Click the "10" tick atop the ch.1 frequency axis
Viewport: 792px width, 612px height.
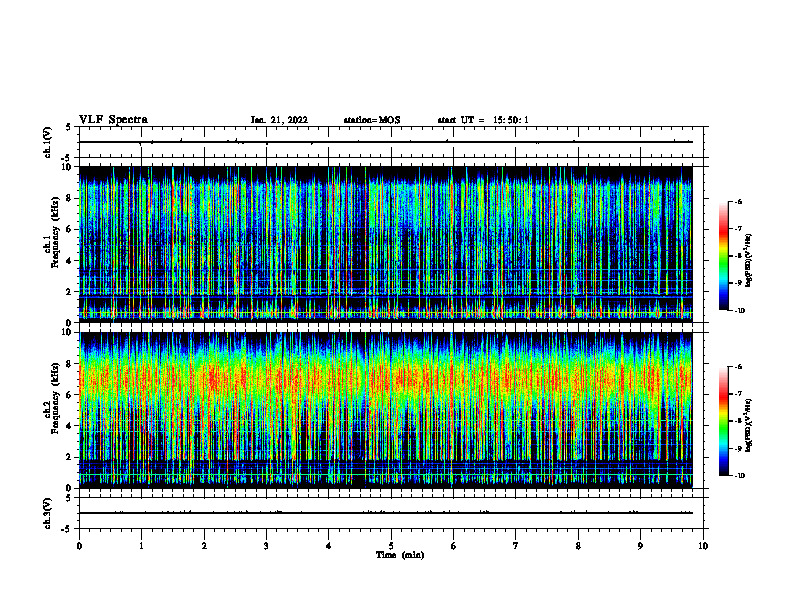[x=67, y=167]
